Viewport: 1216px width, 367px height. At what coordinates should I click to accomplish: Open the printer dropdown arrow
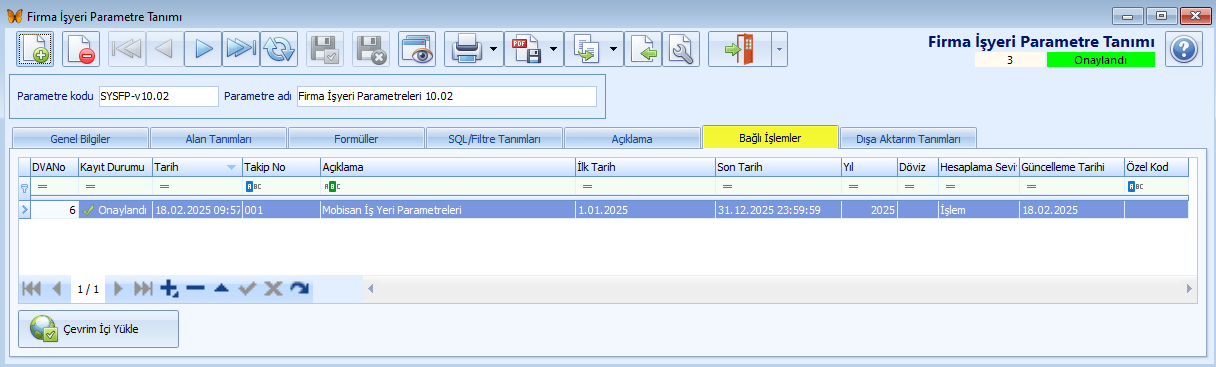[x=494, y=49]
